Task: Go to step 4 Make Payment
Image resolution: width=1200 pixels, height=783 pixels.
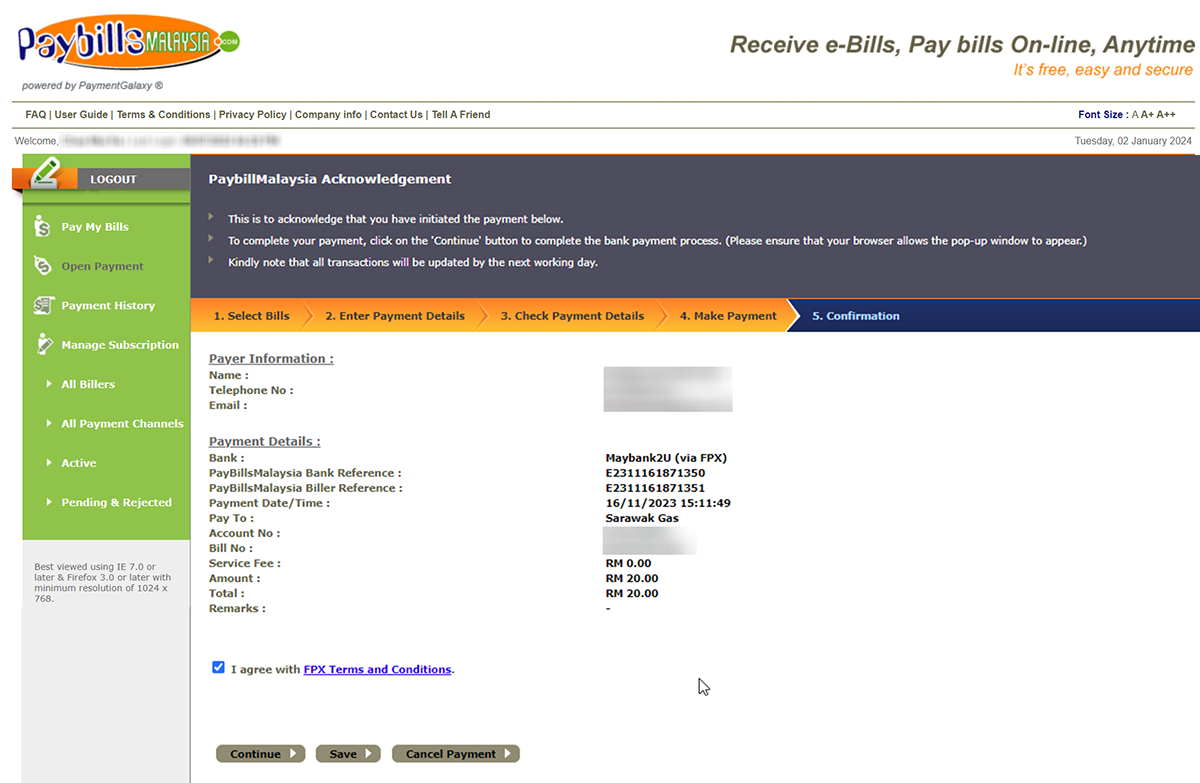Action: click(728, 316)
